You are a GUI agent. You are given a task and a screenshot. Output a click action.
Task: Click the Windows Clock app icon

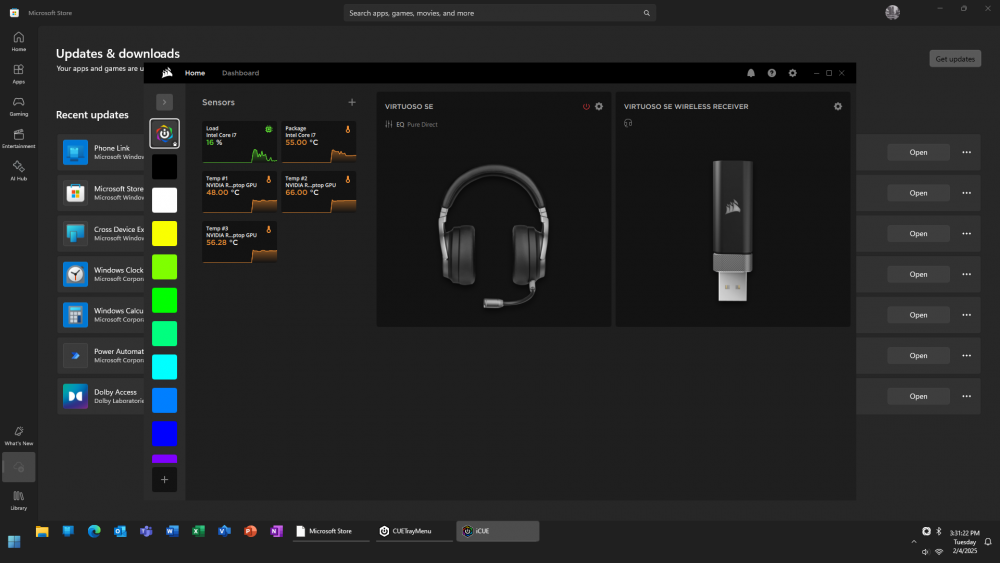point(75,274)
